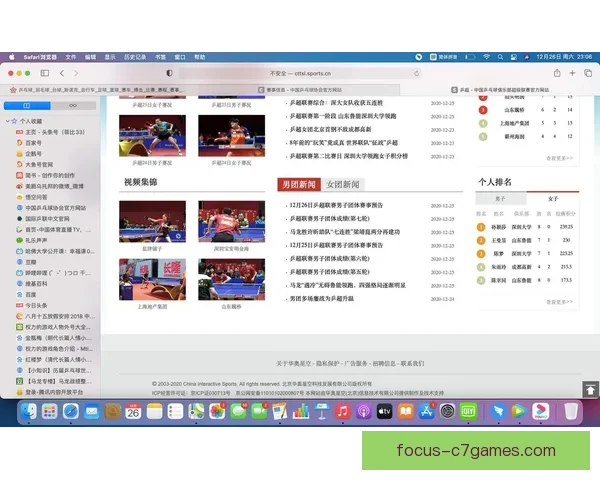
Task: Open 乒超联赛男子团体成绩(第七轮) link
Action: (x=329, y=219)
